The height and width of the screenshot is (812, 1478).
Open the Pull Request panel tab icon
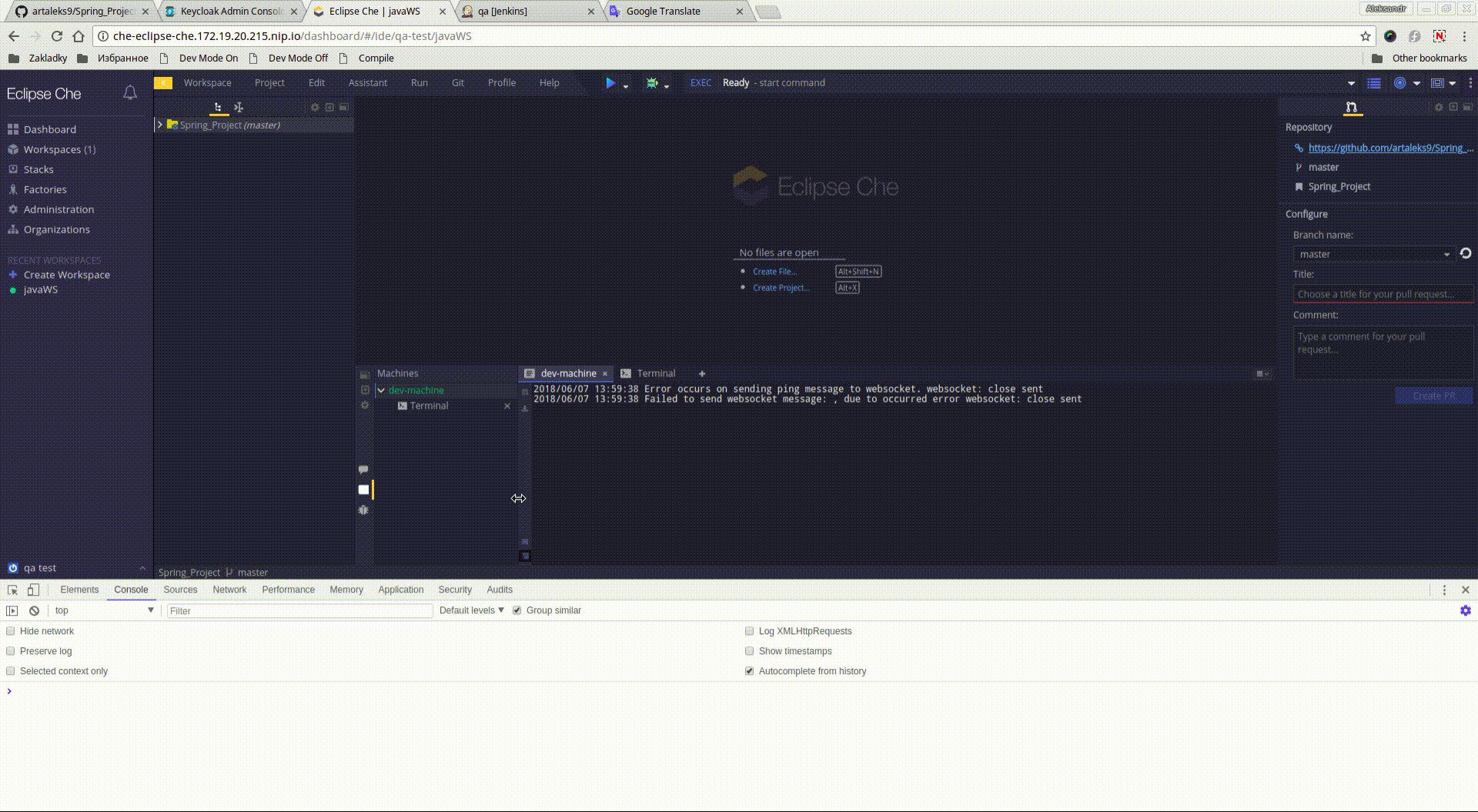1352,107
